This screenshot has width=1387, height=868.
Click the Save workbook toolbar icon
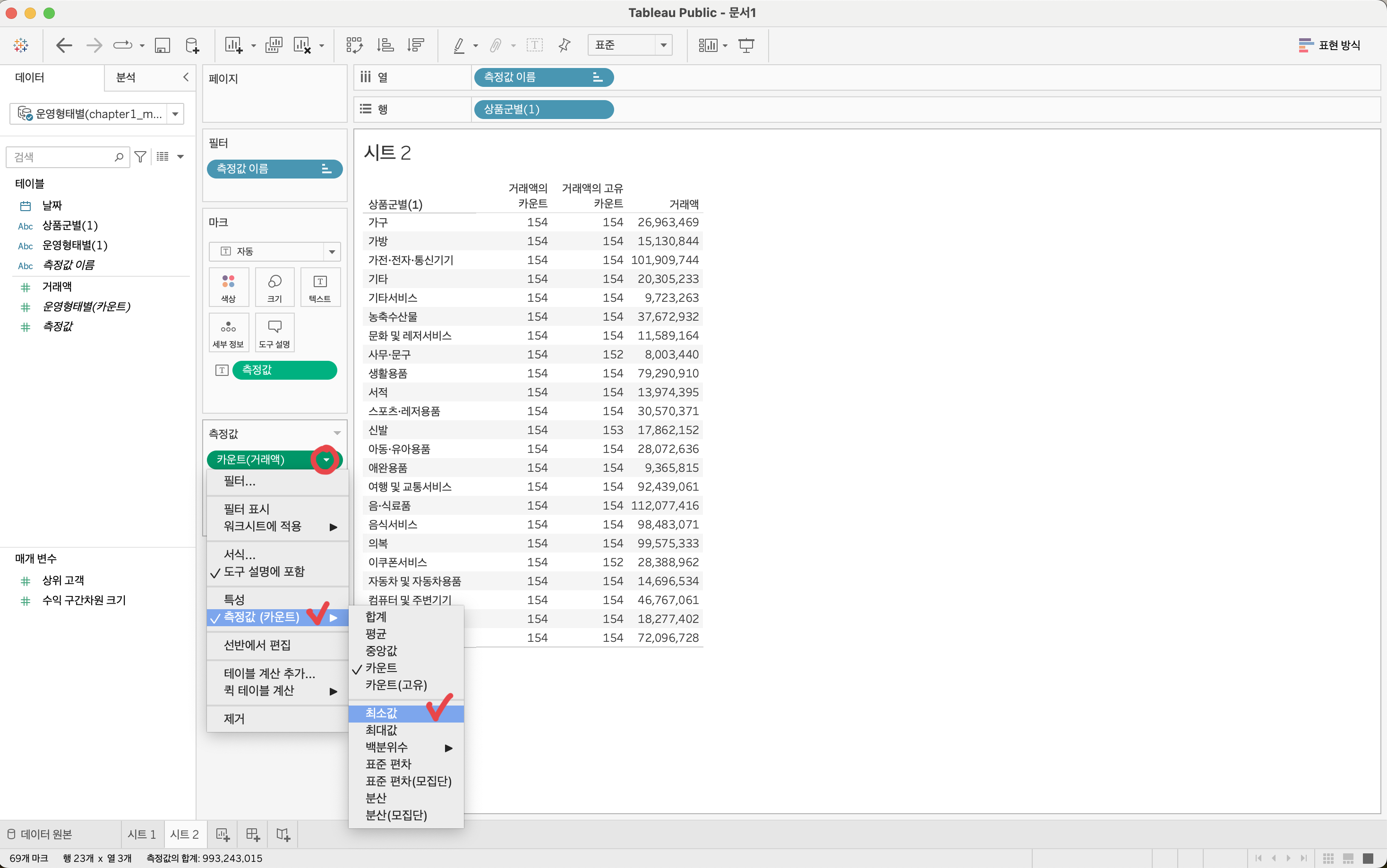tap(163, 45)
